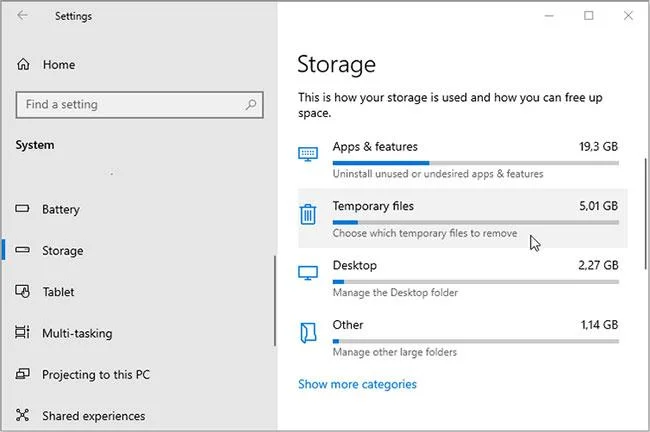Click 'Uninstall unused or undesired apps & features'
Image resolution: width=650 pixels, height=432 pixels.
click(438, 174)
